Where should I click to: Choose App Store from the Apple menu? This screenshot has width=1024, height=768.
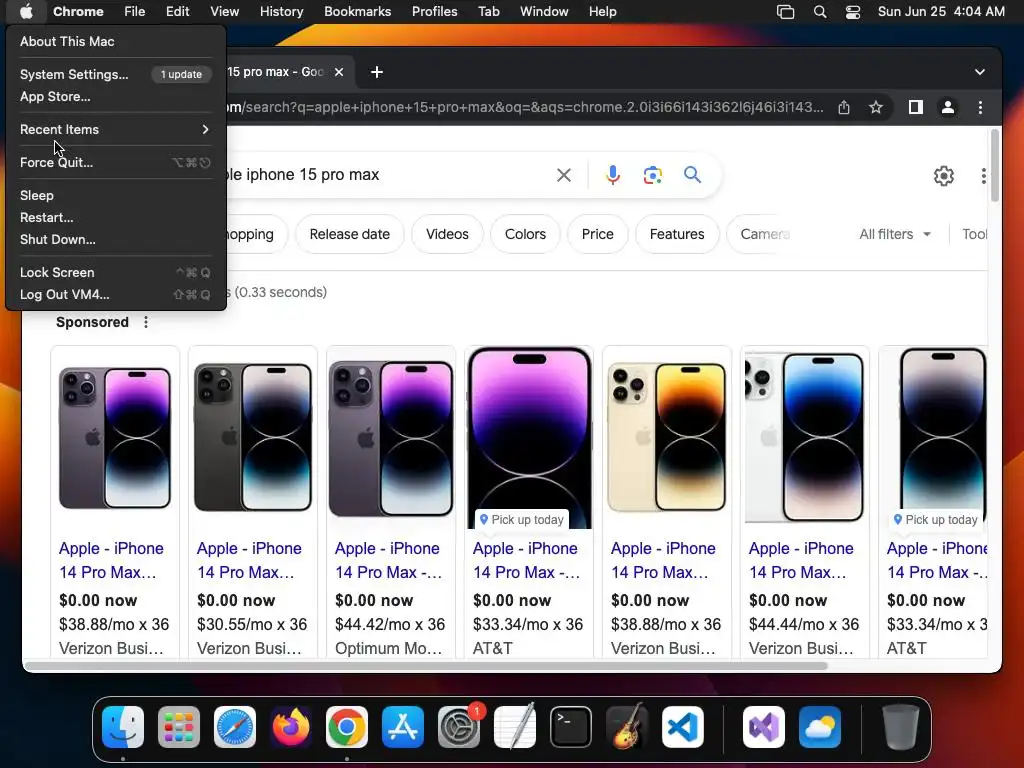[115, 96]
